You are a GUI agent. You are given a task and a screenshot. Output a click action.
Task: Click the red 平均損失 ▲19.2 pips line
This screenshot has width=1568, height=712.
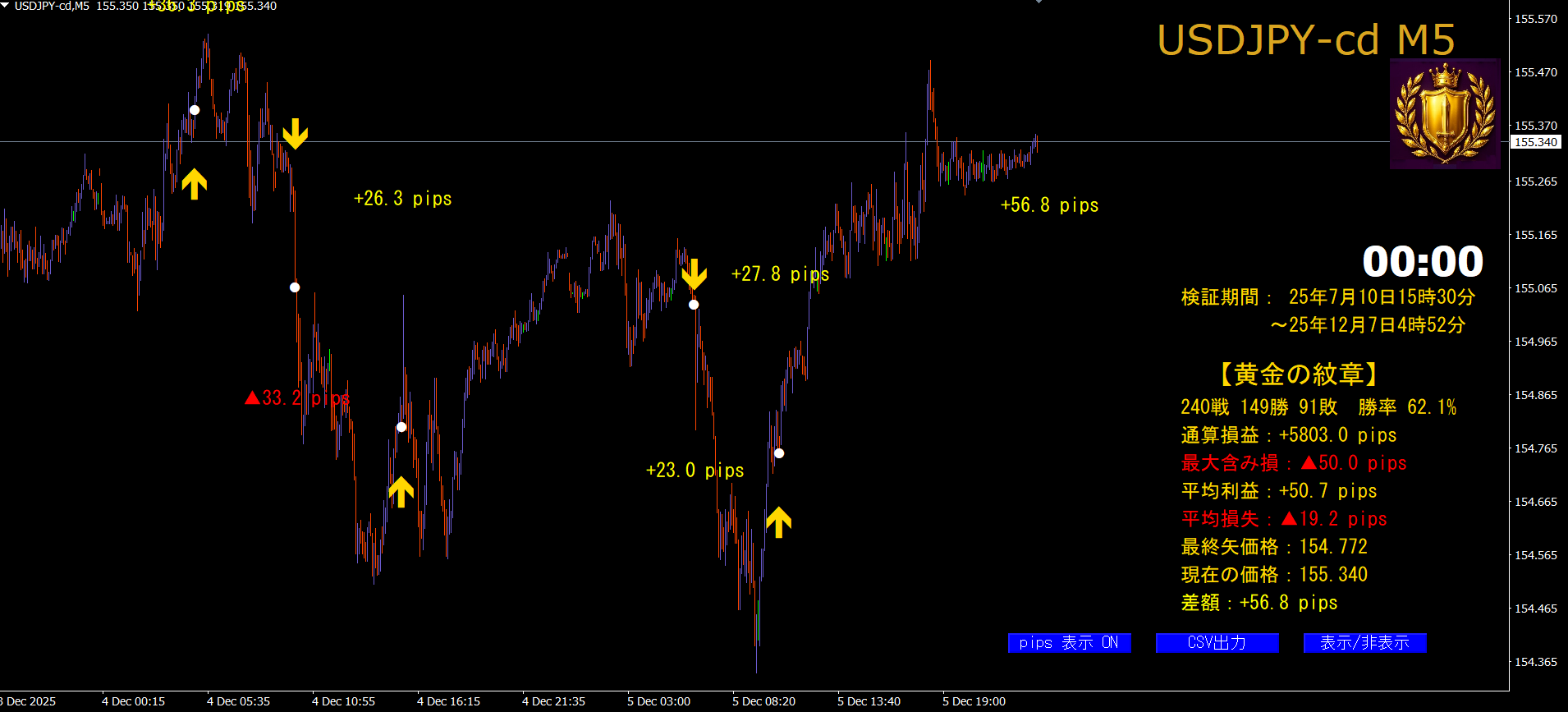pos(1284,519)
